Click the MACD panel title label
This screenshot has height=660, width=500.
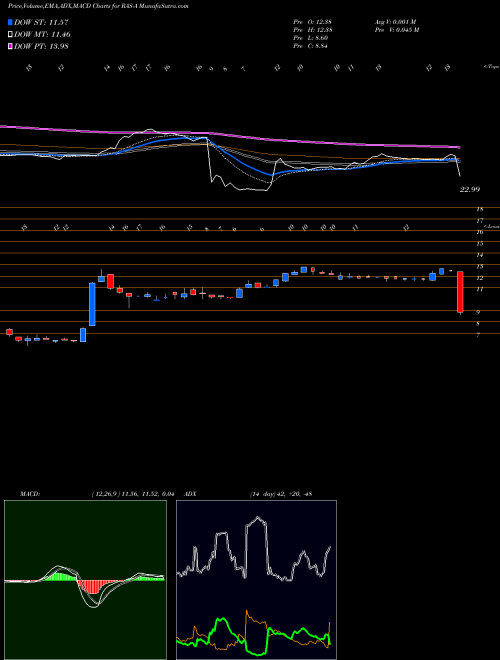pyautogui.click(x=30, y=494)
